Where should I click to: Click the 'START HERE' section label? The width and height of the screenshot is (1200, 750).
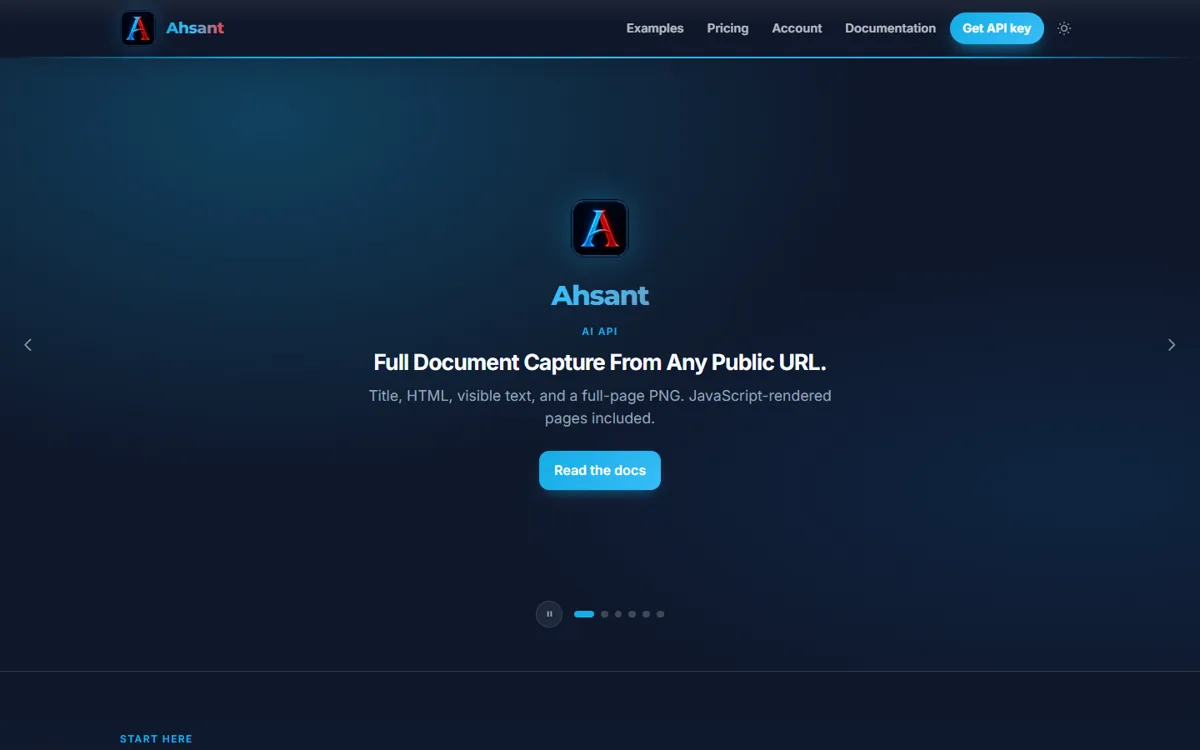[x=156, y=739]
